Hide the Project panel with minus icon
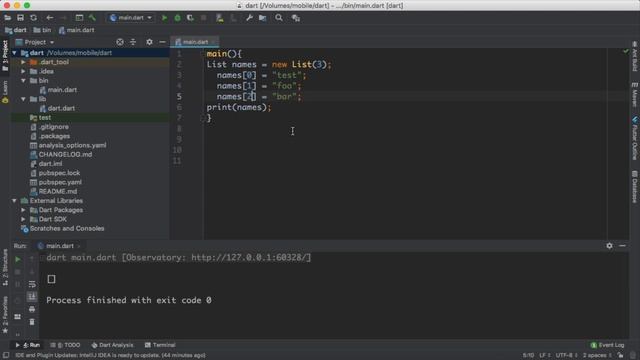The width and height of the screenshot is (640, 360). [x=162, y=42]
